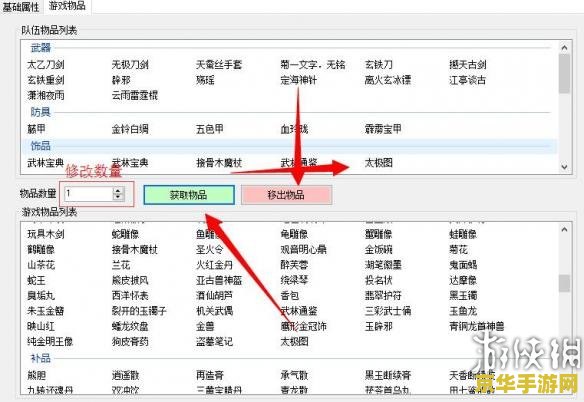
Task: Select 香包 in the game item list
Action: pos(290,296)
